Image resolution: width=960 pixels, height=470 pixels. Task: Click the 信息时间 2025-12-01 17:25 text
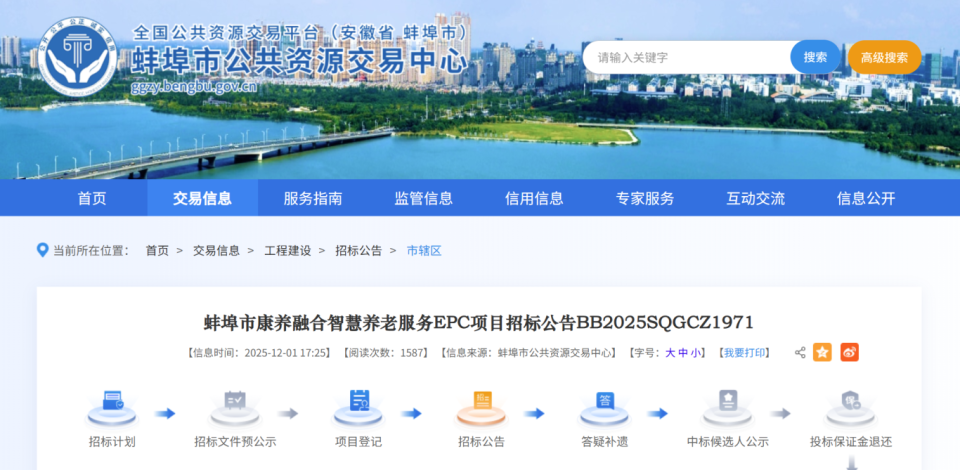[x=258, y=352]
